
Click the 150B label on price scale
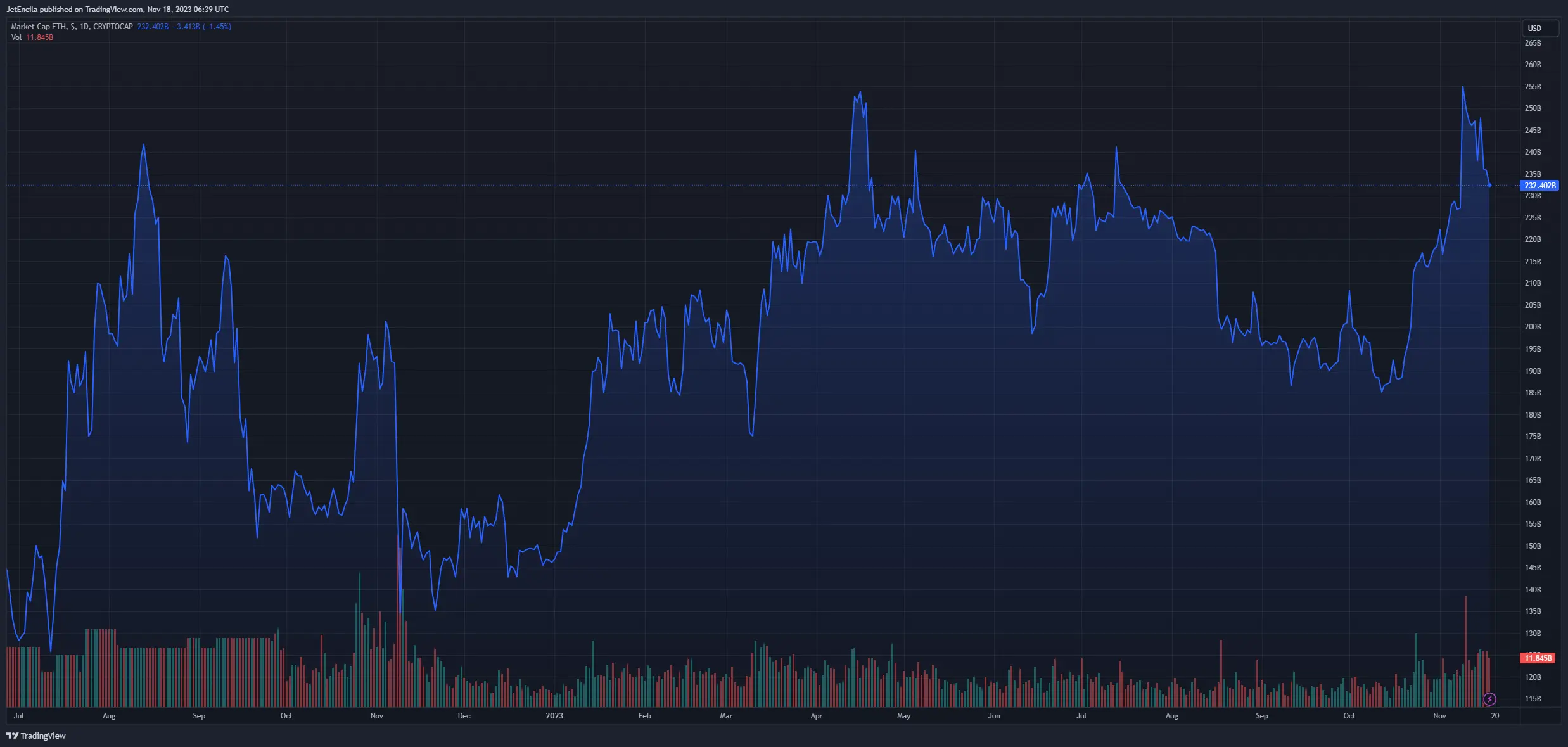[1533, 546]
